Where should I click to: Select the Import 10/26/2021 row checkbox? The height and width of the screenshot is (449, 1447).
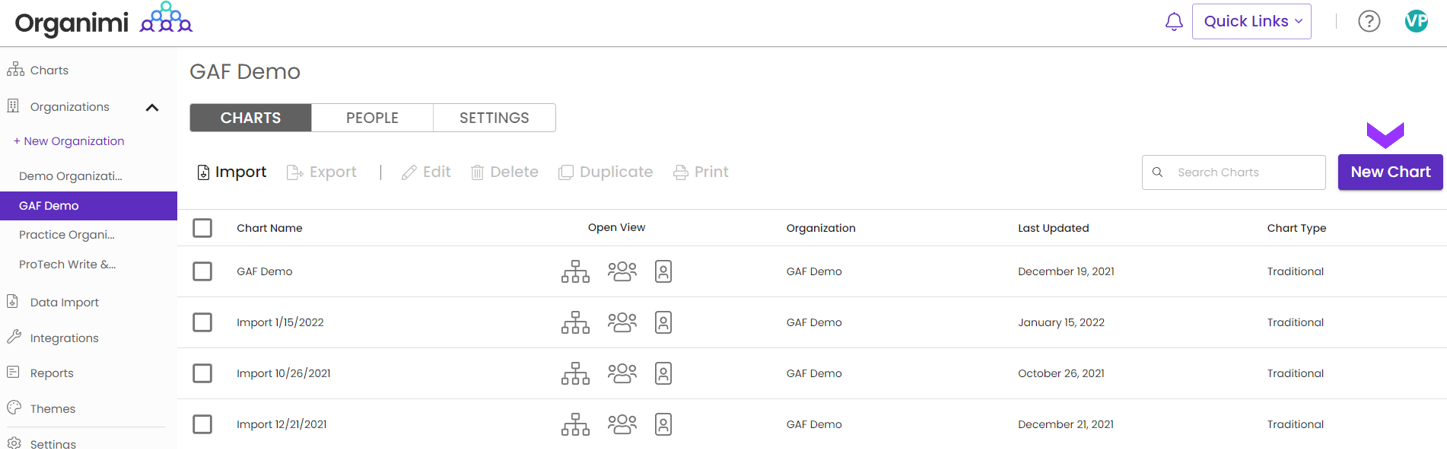(x=202, y=373)
